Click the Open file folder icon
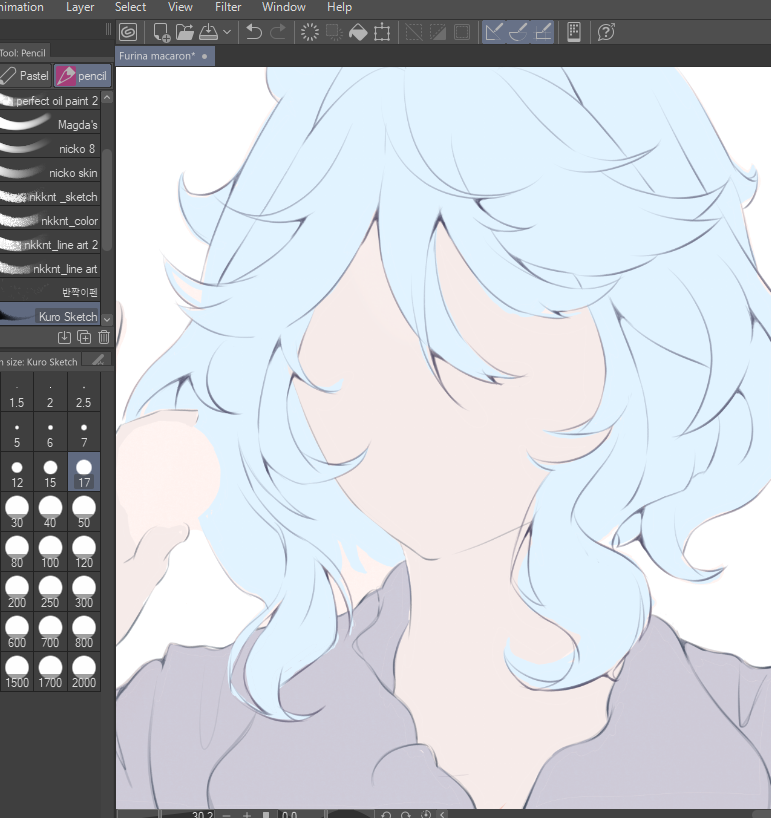The width and height of the screenshot is (771, 818). 184,32
